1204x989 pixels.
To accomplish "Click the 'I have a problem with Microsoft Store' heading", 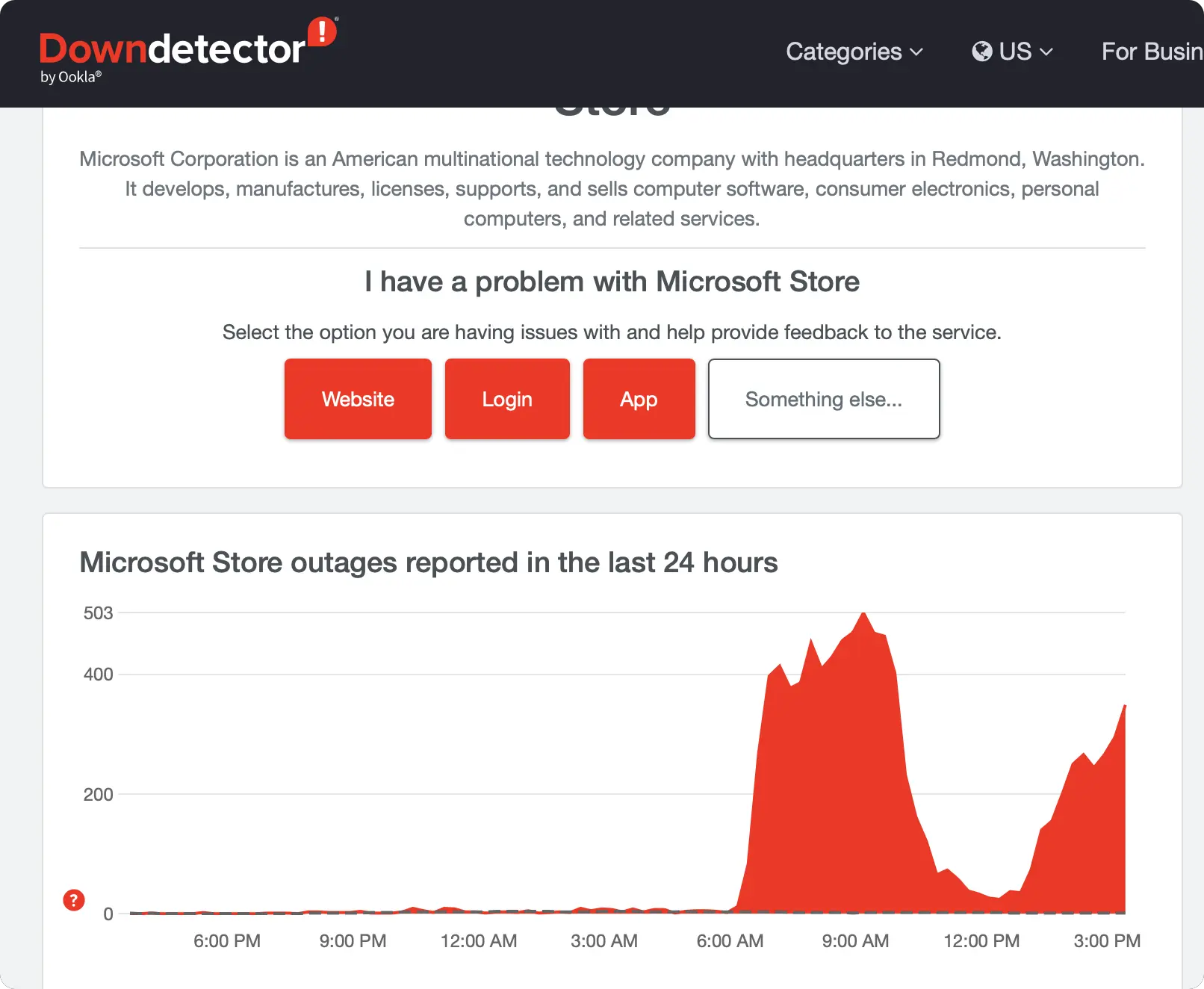I will [x=612, y=282].
